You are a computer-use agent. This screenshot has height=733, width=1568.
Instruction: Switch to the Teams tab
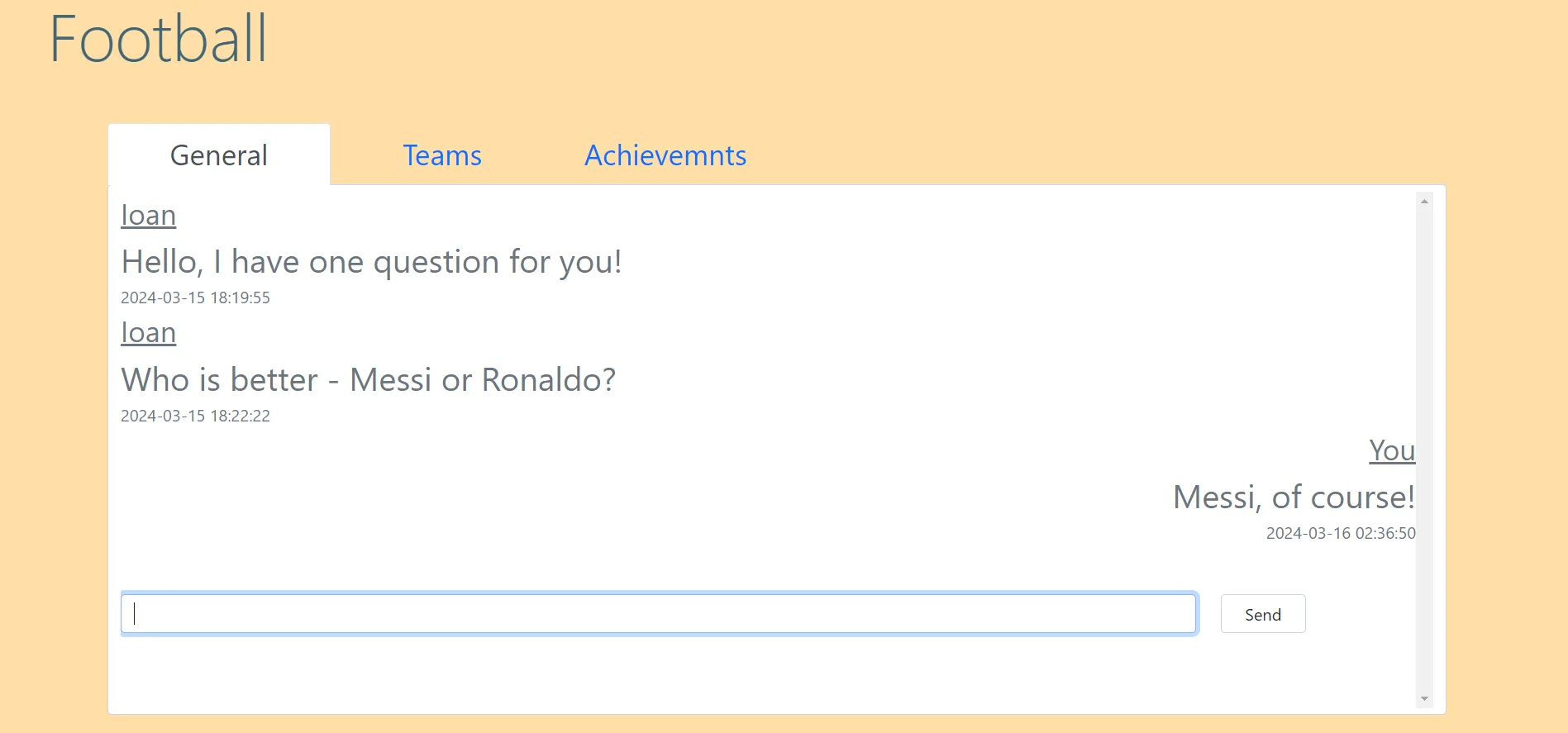pos(442,155)
